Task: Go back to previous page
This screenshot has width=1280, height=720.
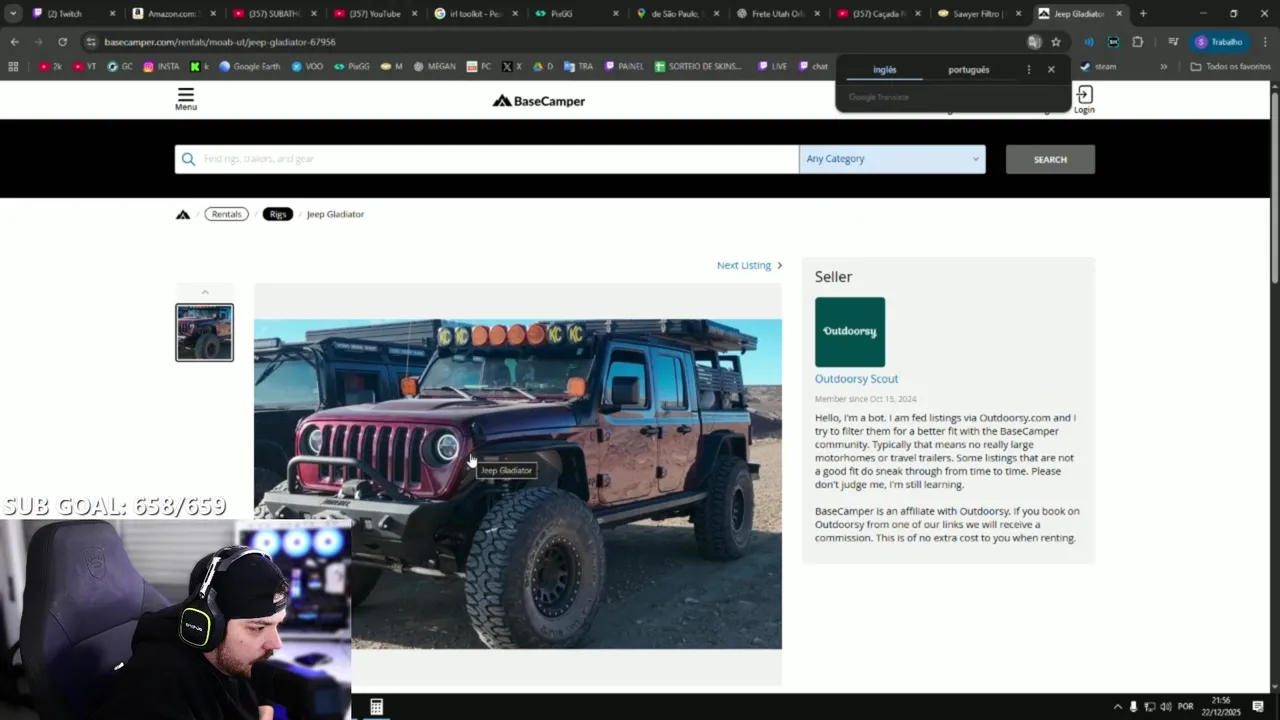Action: (x=14, y=42)
